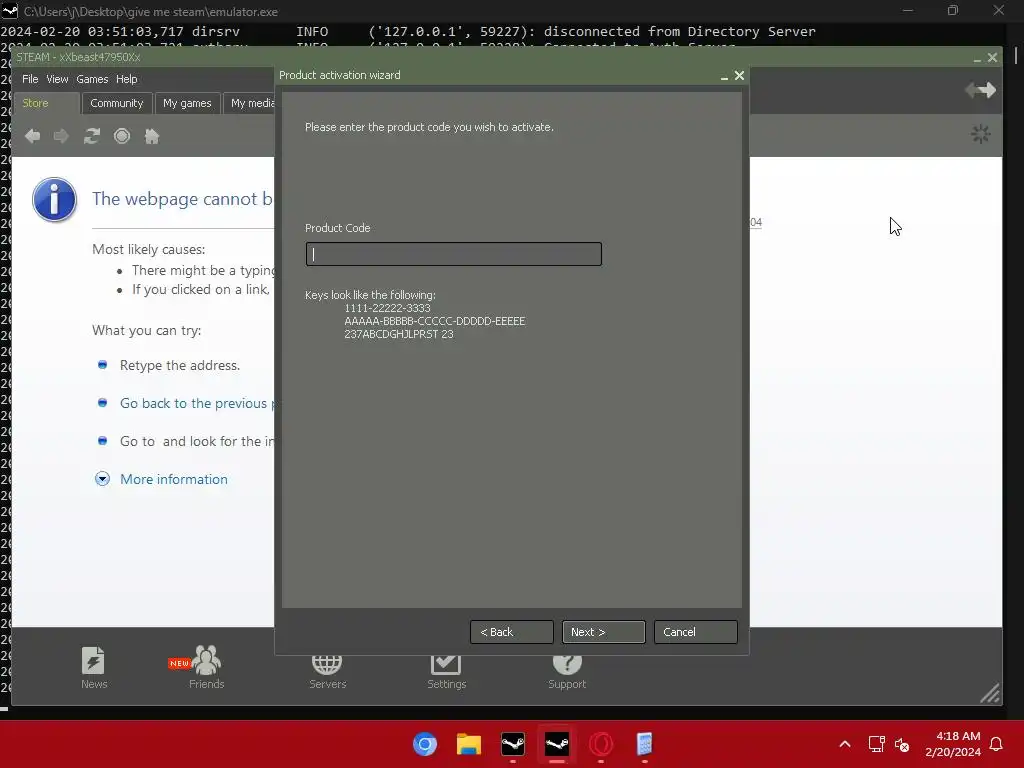Open the File menu
This screenshot has height=768, width=1024.
(x=30, y=79)
